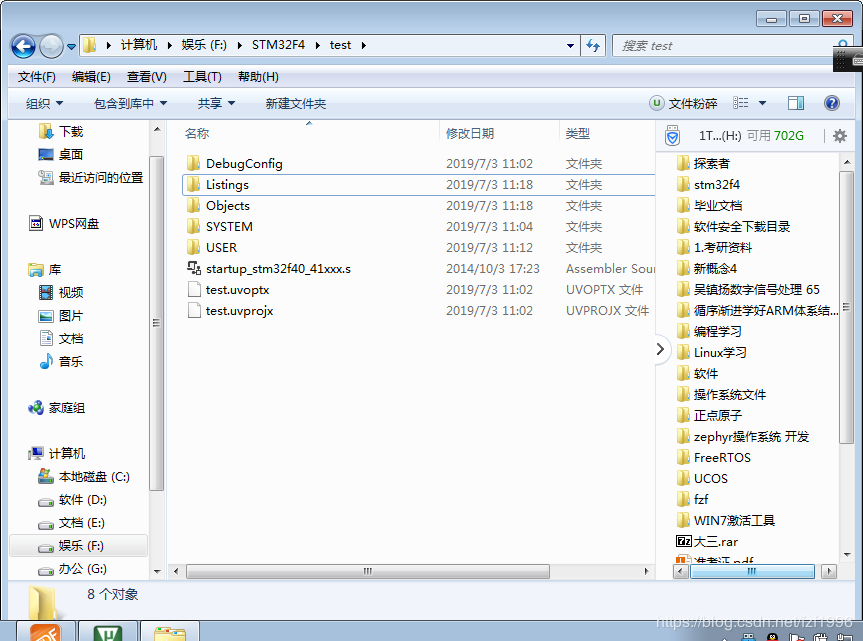Screen dimensions: 863x641
Task: Open WIN7激活工具 folder in side panel
Action: point(734,520)
